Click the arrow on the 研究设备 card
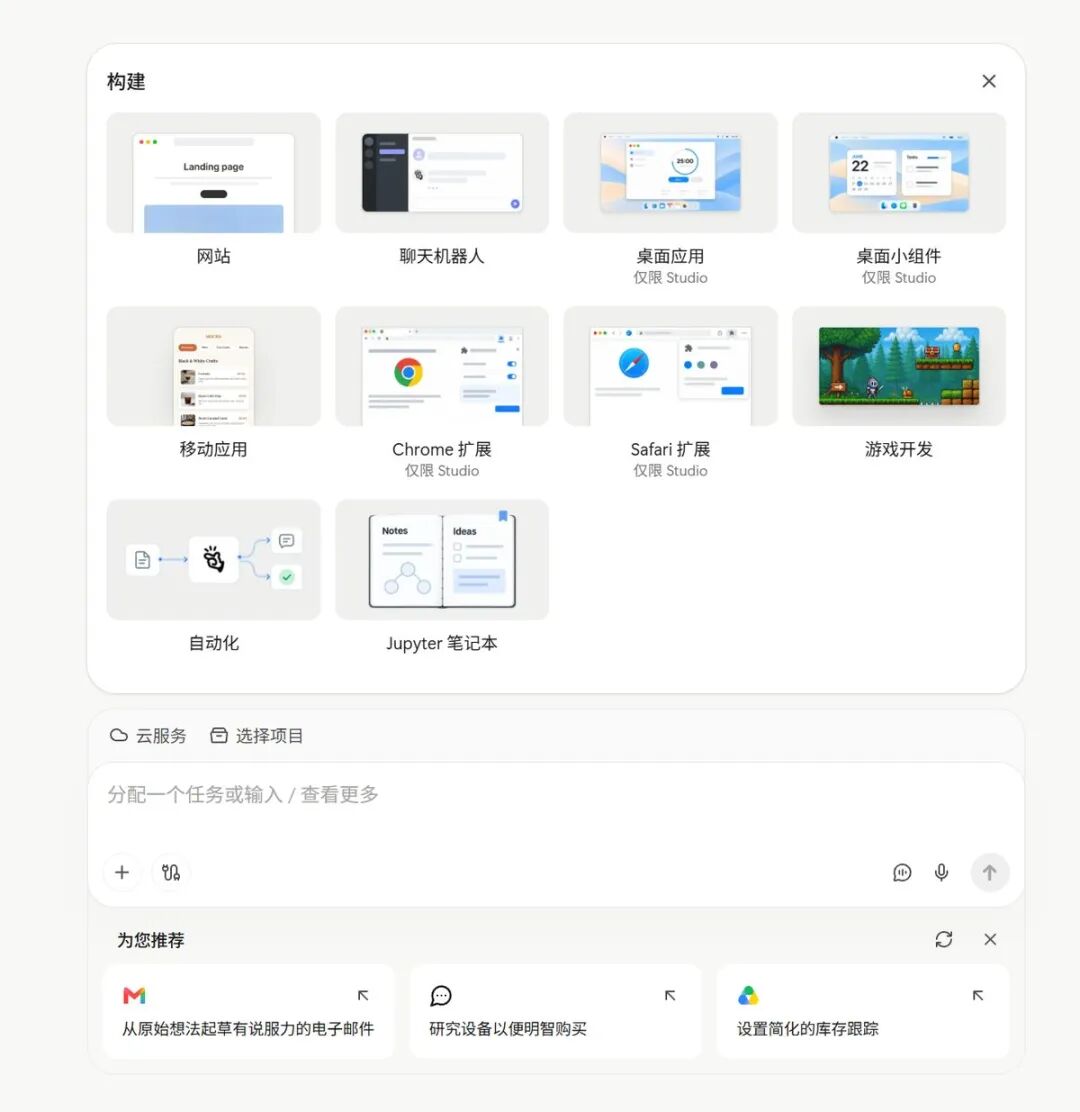The width and height of the screenshot is (1080, 1112). [670, 996]
